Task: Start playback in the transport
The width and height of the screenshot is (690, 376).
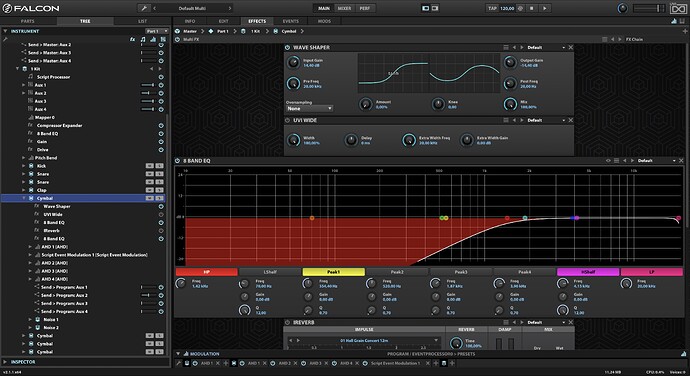Action: pyautogui.click(x=545, y=8)
